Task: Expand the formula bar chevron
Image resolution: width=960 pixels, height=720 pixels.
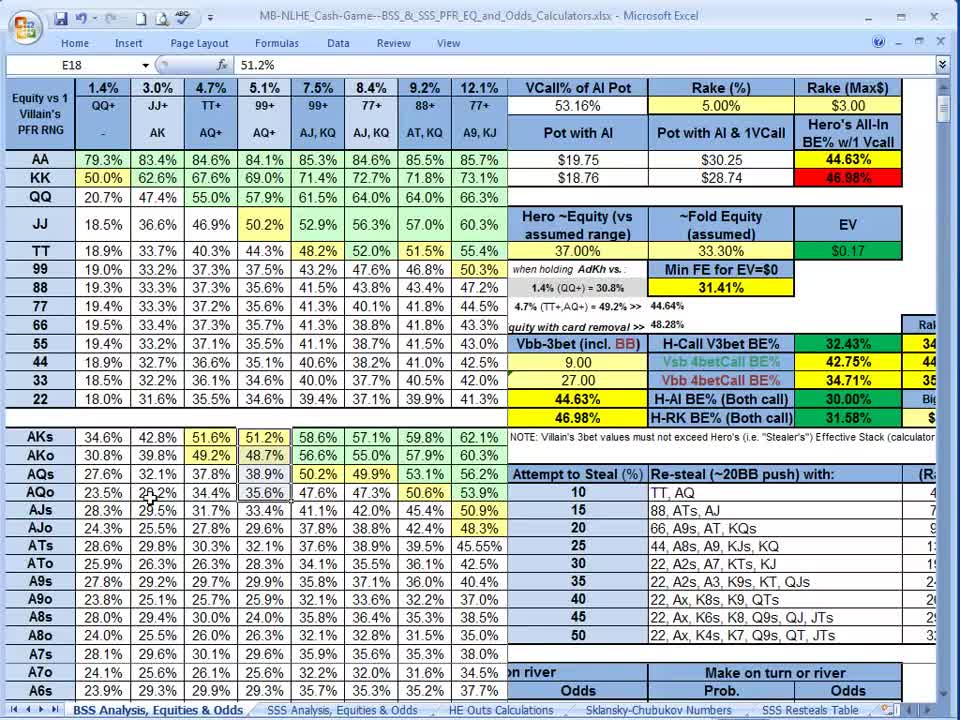Action: (x=942, y=64)
